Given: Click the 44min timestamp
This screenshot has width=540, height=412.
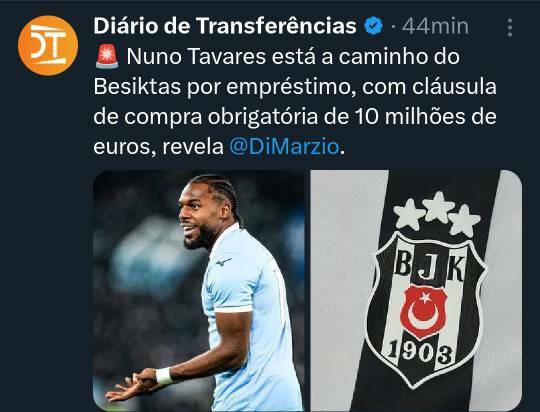Looking at the screenshot, I should pos(435,26).
